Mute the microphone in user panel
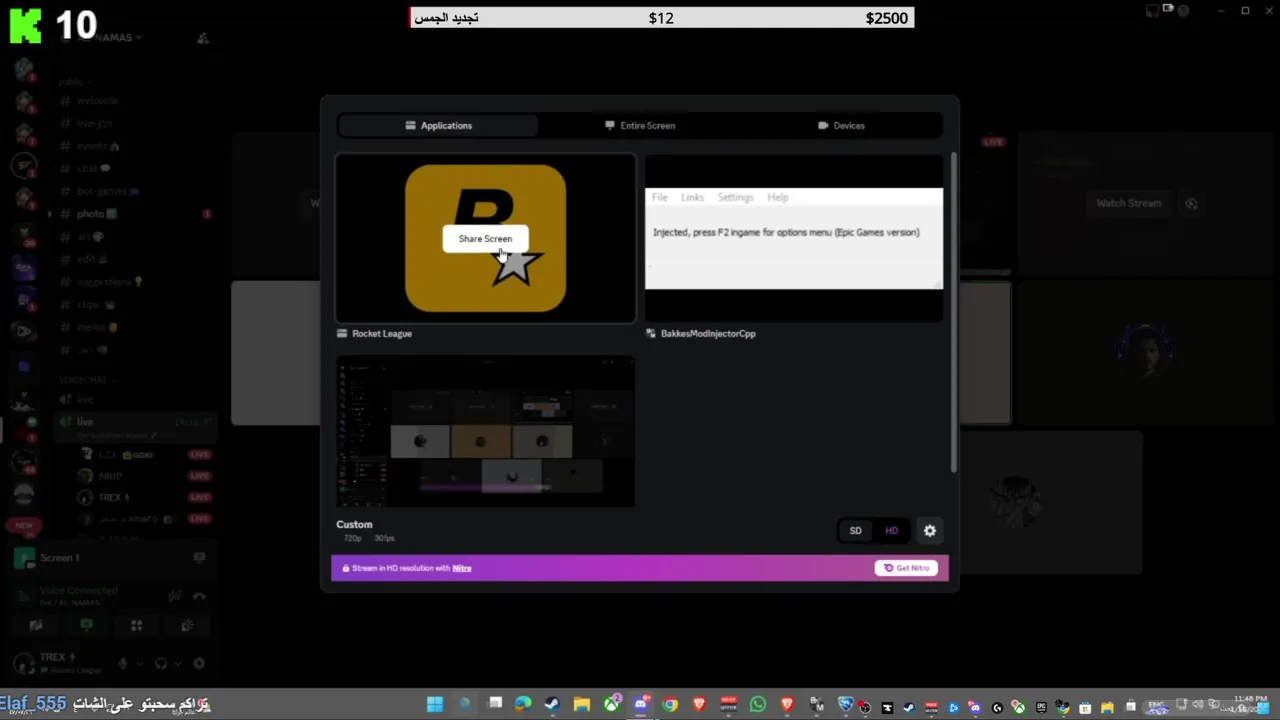The width and height of the screenshot is (1280, 720). tap(122, 663)
